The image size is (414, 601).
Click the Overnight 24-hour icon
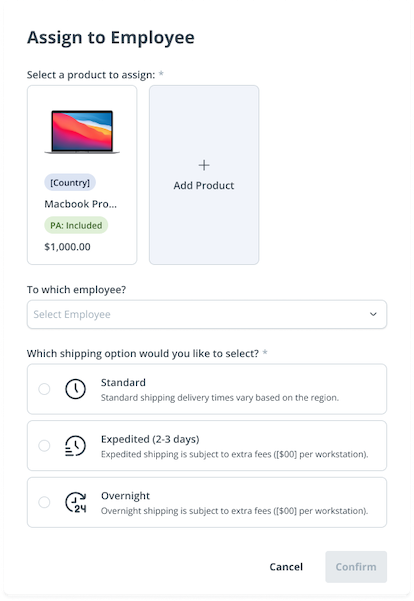[x=76, y=502]
